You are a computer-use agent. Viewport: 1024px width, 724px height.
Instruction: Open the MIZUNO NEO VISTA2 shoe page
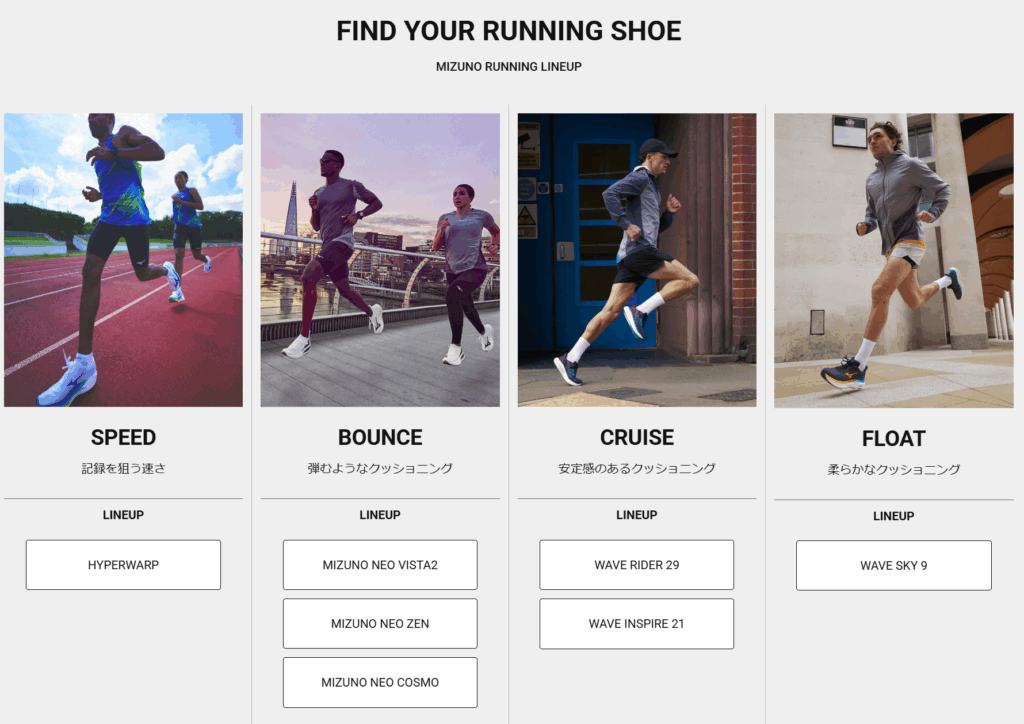380,565
